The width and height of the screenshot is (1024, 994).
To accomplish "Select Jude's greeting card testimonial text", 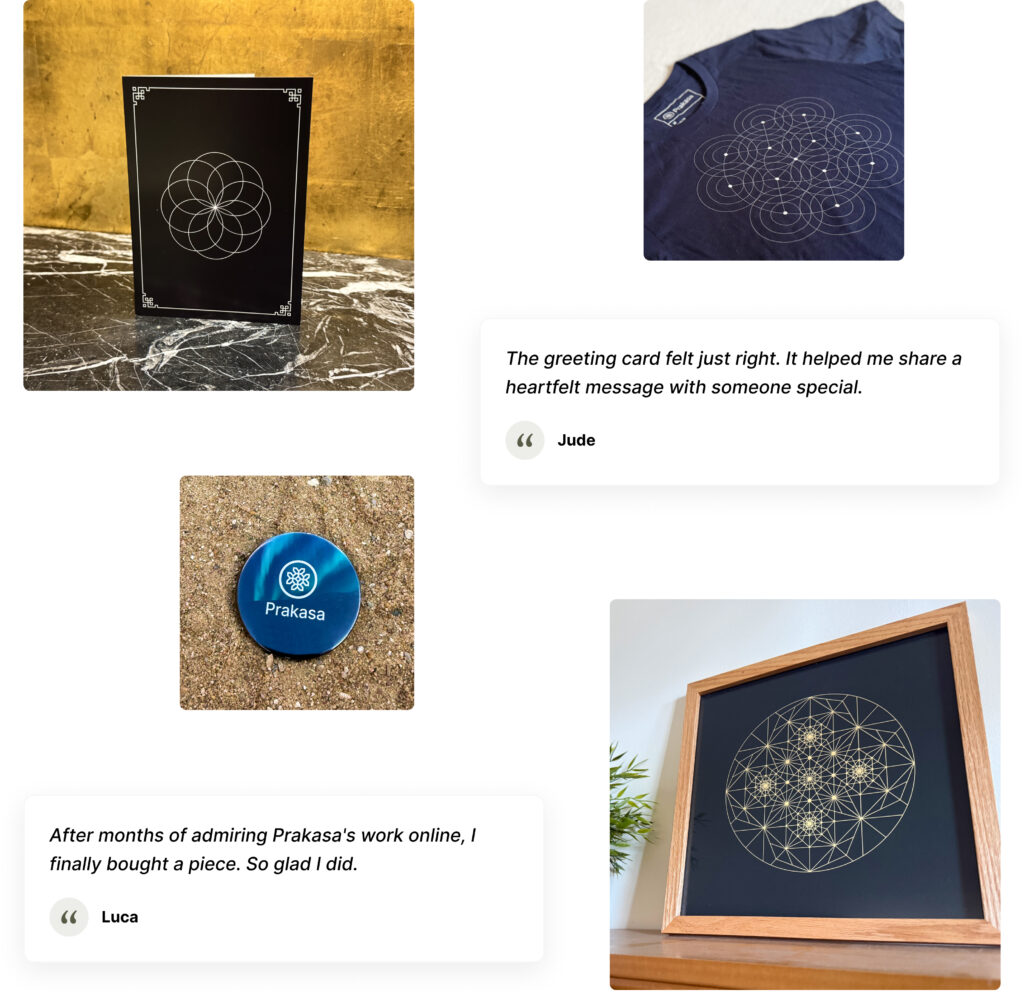I will pyautogui.click(x=733, y=373).
